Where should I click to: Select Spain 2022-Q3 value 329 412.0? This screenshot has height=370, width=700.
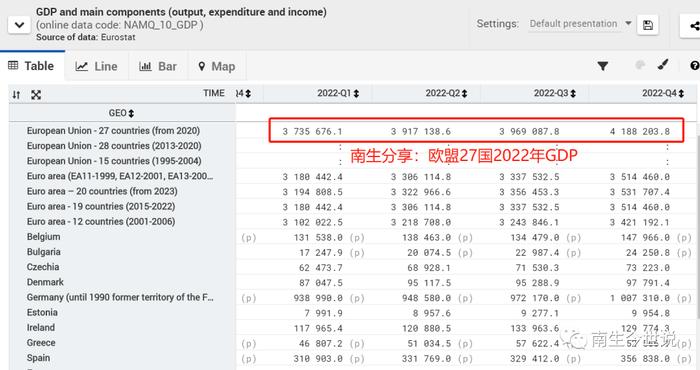[x=535, y=359]
